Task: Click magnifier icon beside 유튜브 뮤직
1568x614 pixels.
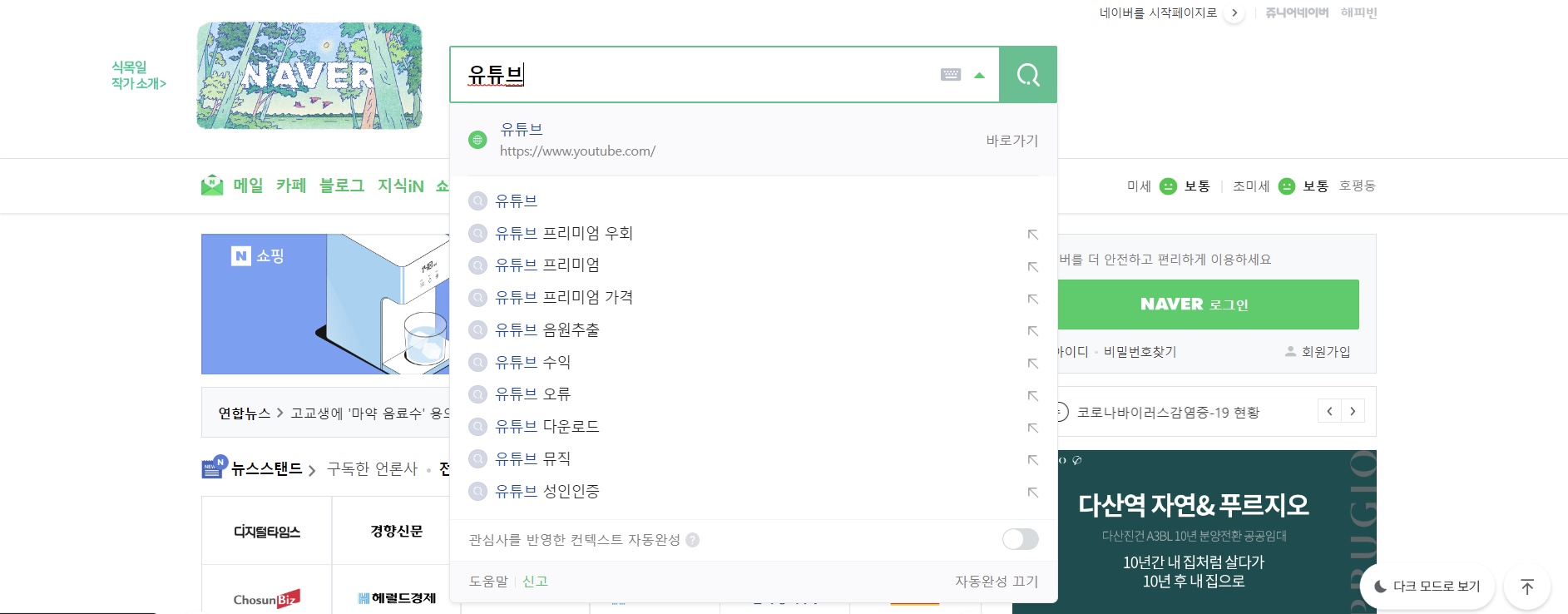Action: (x=477, y=458)
